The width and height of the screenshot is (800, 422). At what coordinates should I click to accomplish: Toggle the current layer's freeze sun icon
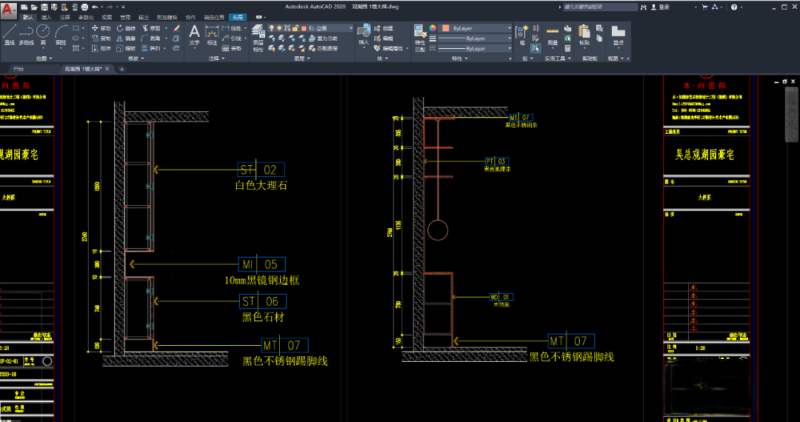281,28
